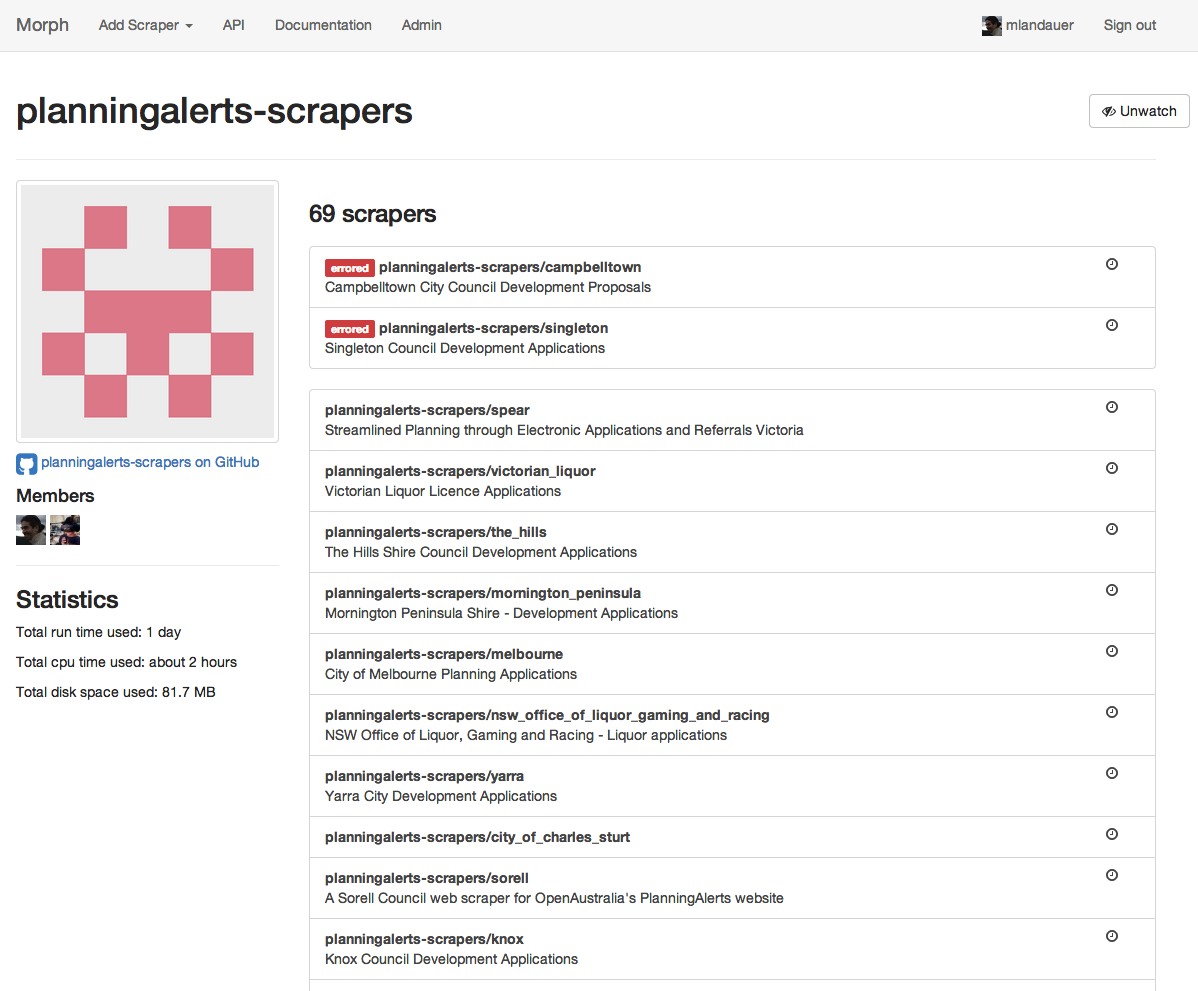The width and height of the screenshot is (1198, 991).
Task: Click 'Total disk space used: 81.7 MB'
Action: click(x=115, y=692)
